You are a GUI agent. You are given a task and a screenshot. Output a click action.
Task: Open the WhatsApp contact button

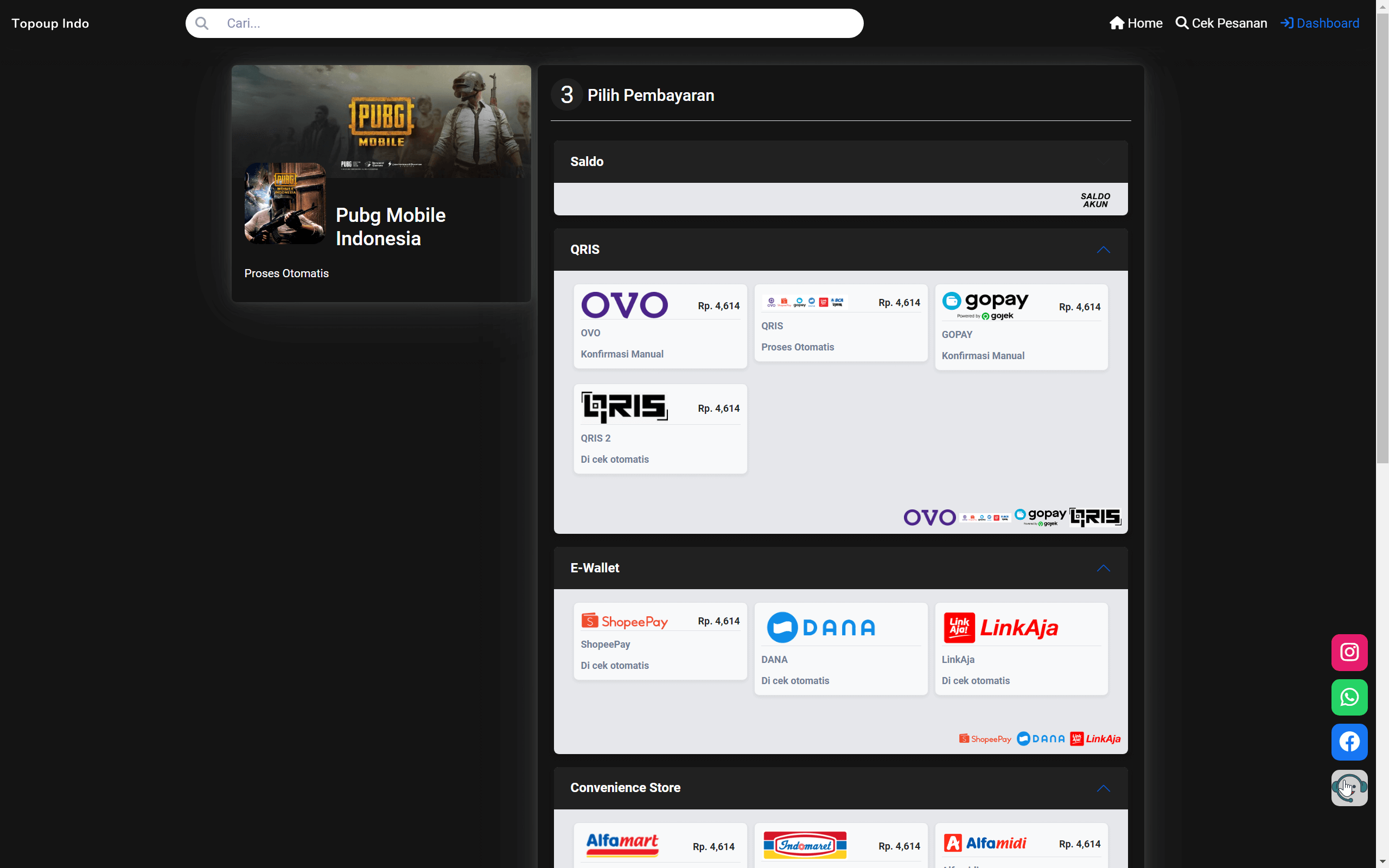(x=1349, y=697)
